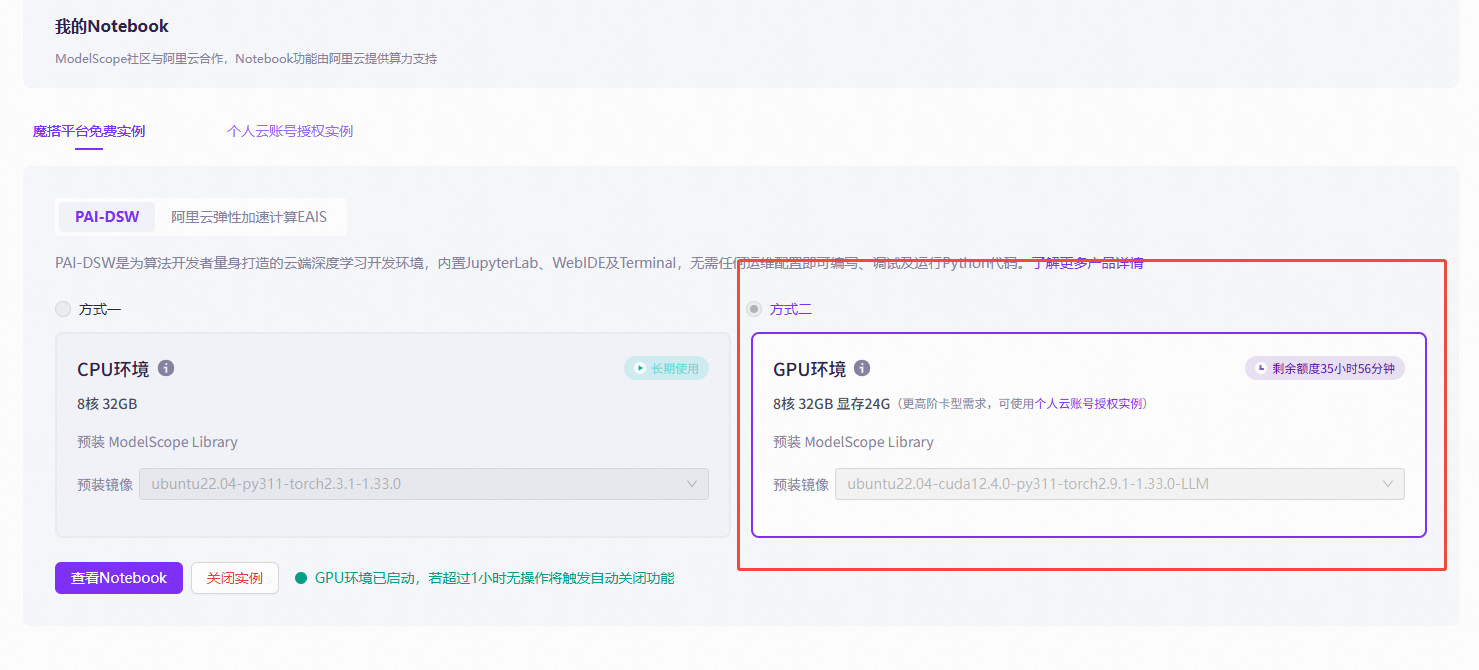Click the info icon next to GPU环境
Screen dimensions: 1479x670
coord(862,368)
